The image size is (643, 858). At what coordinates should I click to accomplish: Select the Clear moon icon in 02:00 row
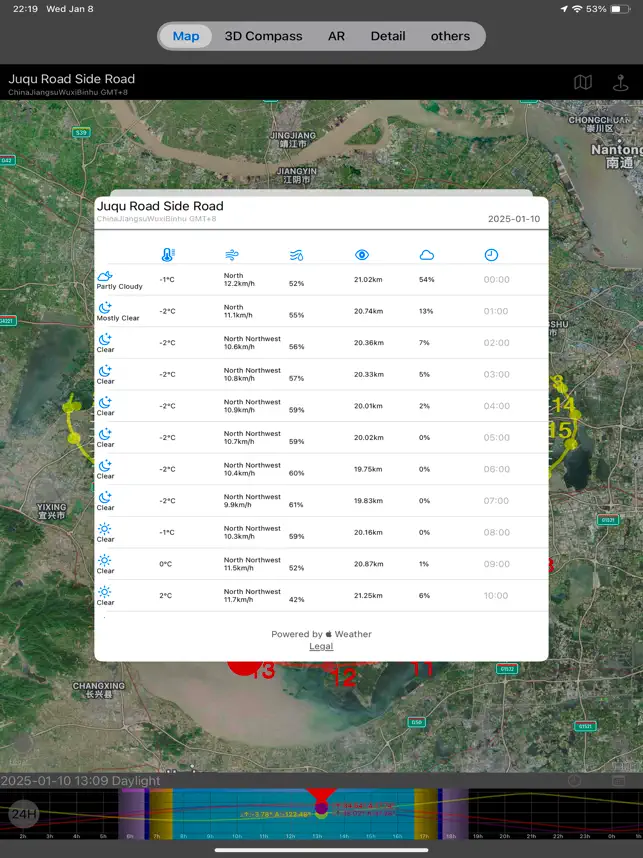tap(105, 339)
